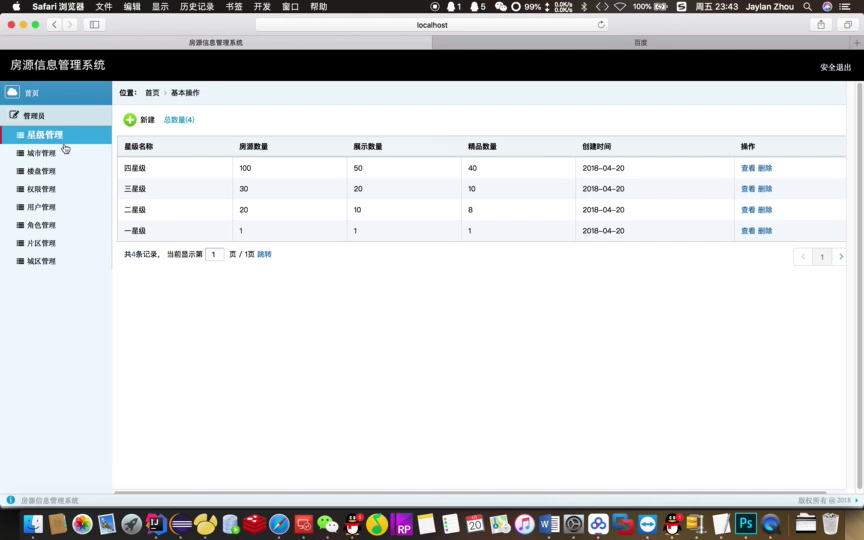The image size is (864, 540).
Task: Collapse the 管理员 sidebar section
Action: [x=56, y=115]
